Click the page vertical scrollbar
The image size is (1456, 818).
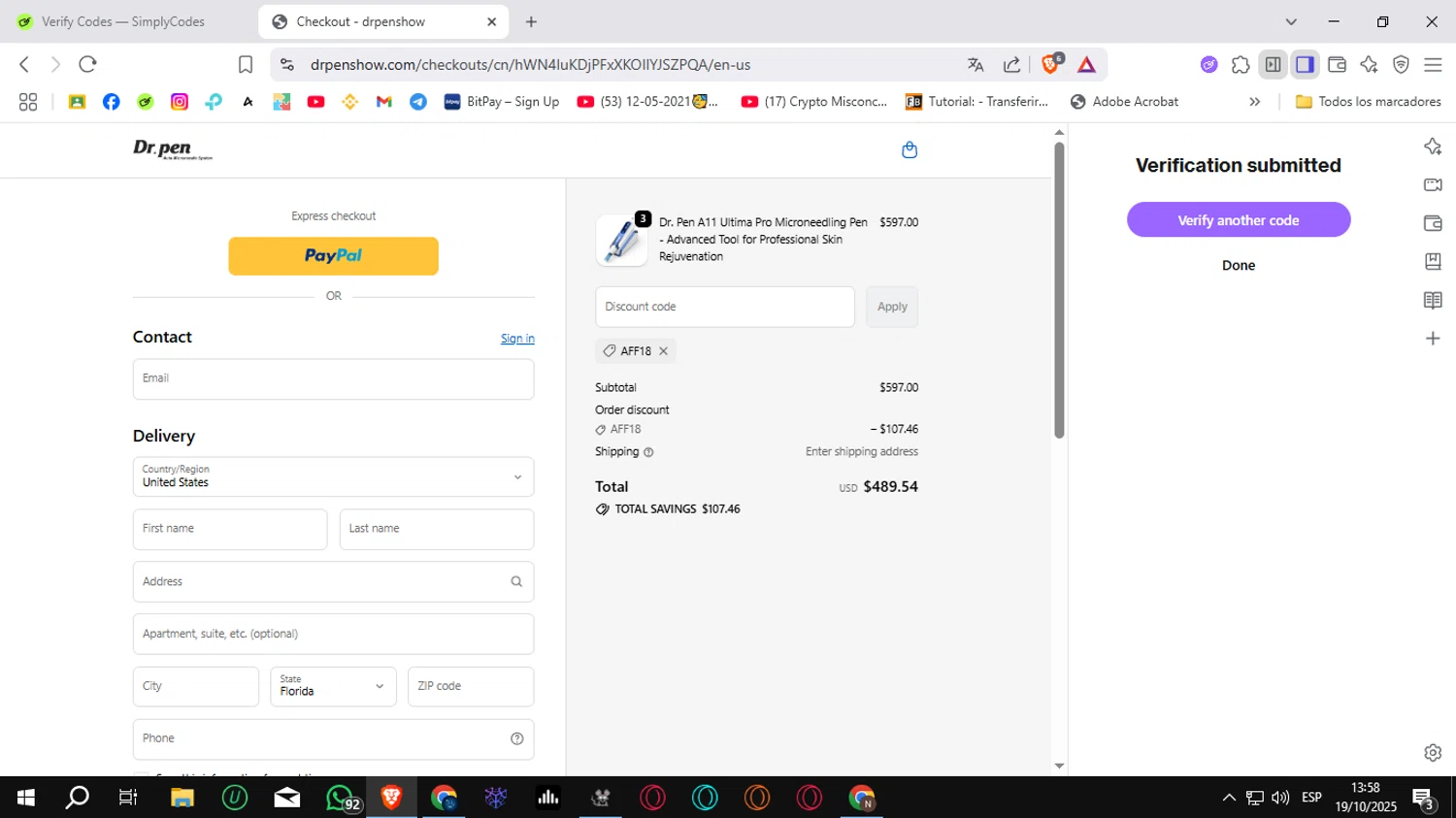click(x=1059, y=291)
